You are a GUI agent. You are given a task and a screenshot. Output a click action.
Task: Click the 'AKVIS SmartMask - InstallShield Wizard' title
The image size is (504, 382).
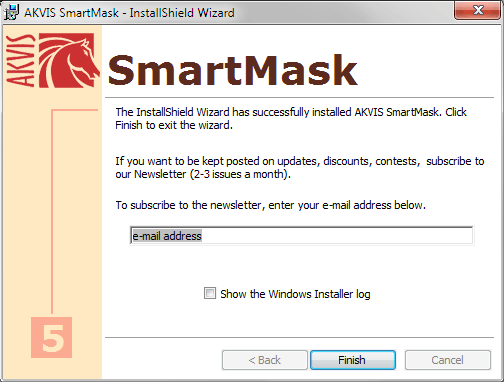pos(129,13)
